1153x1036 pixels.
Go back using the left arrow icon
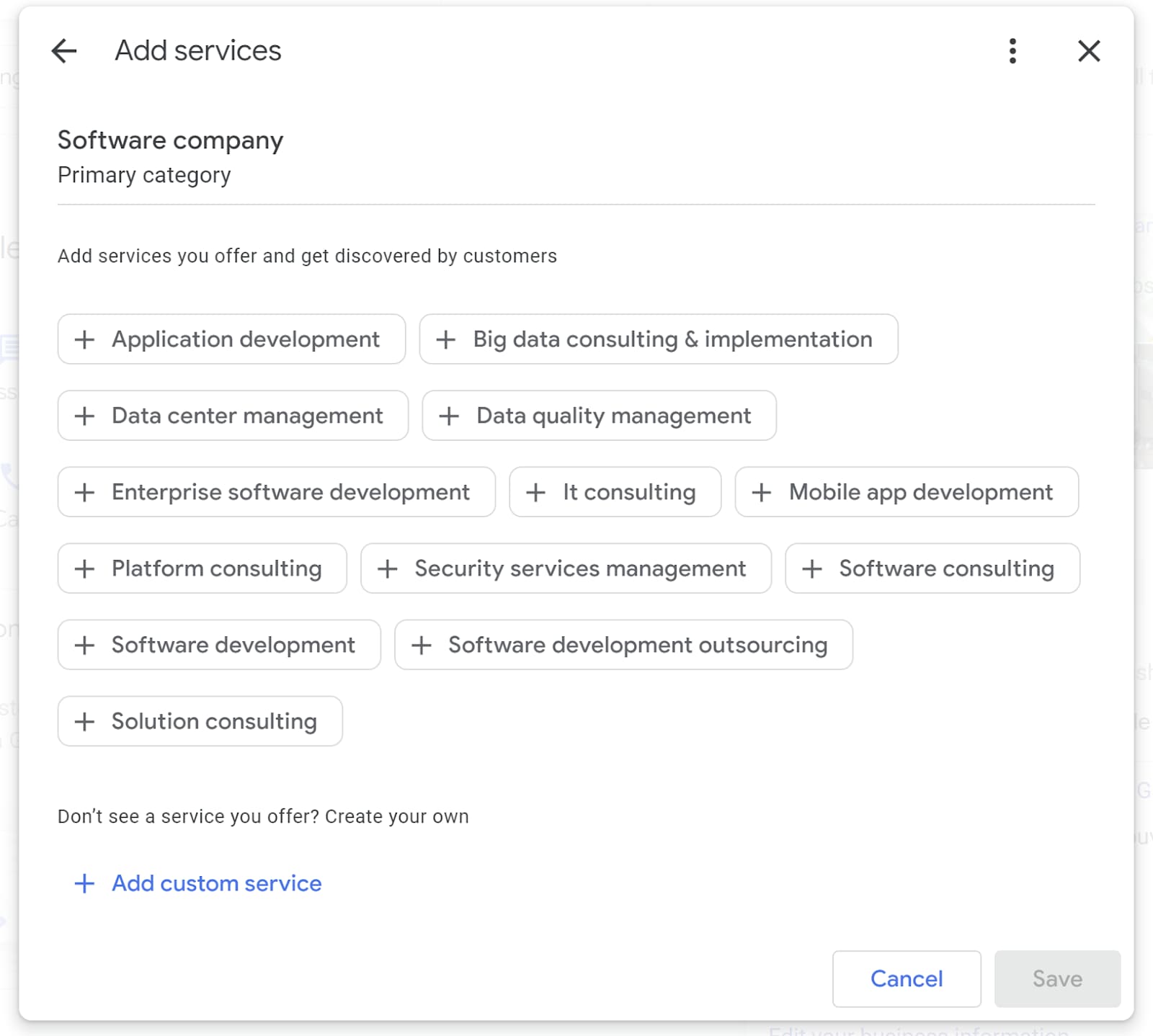coord(64,51)
